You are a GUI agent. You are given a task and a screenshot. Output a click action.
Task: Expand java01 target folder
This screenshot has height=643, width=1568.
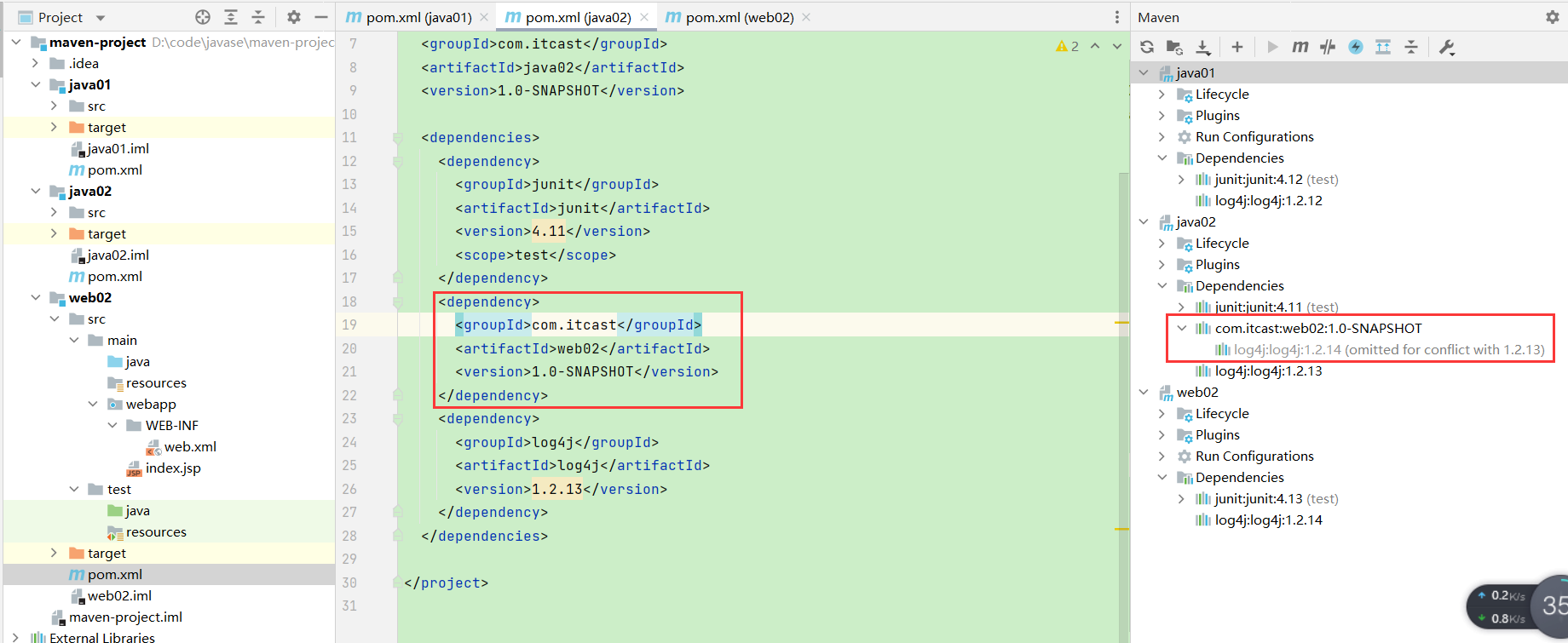(x=55, y=127)
